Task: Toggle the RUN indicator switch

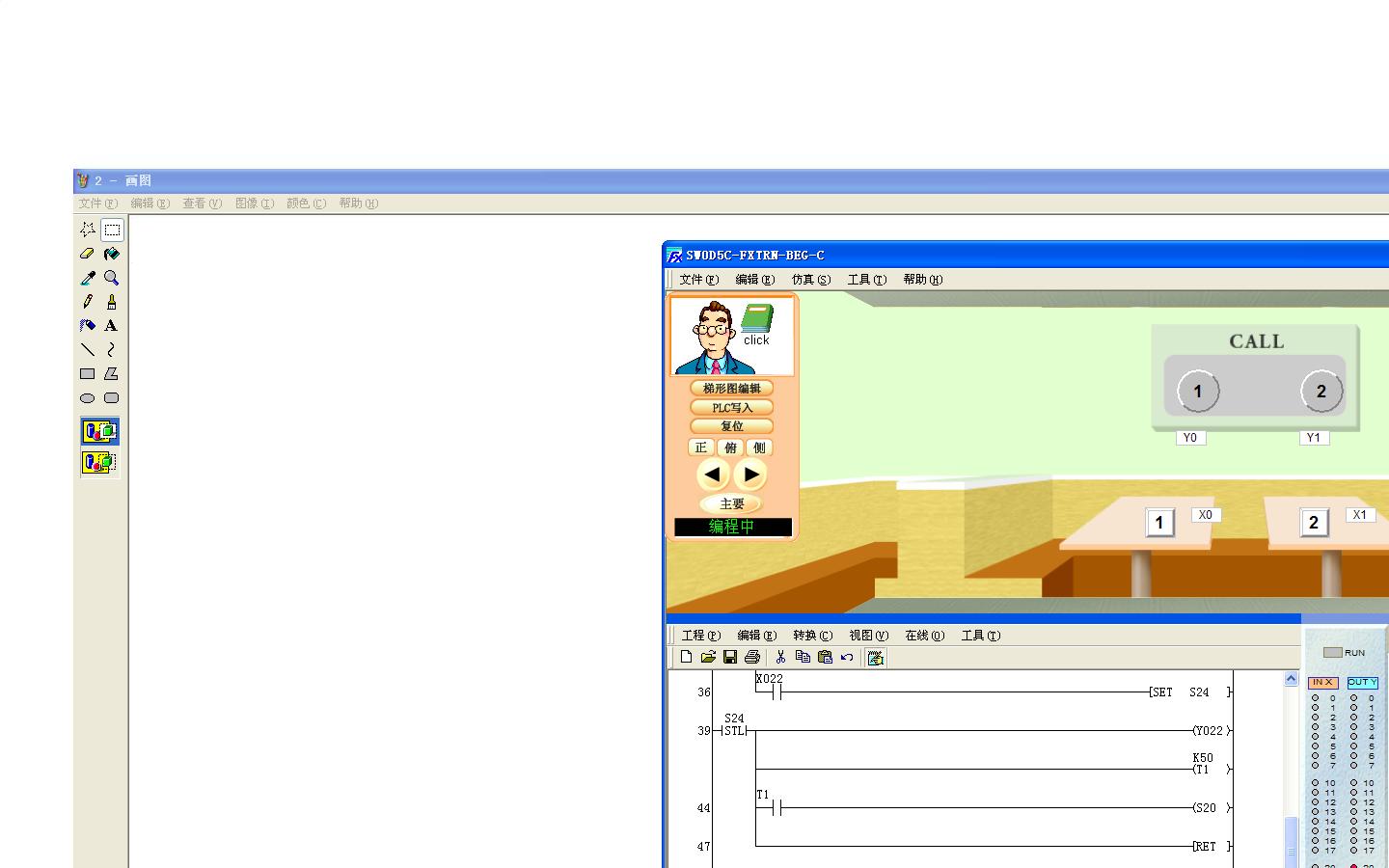Action: point(1333,653)
